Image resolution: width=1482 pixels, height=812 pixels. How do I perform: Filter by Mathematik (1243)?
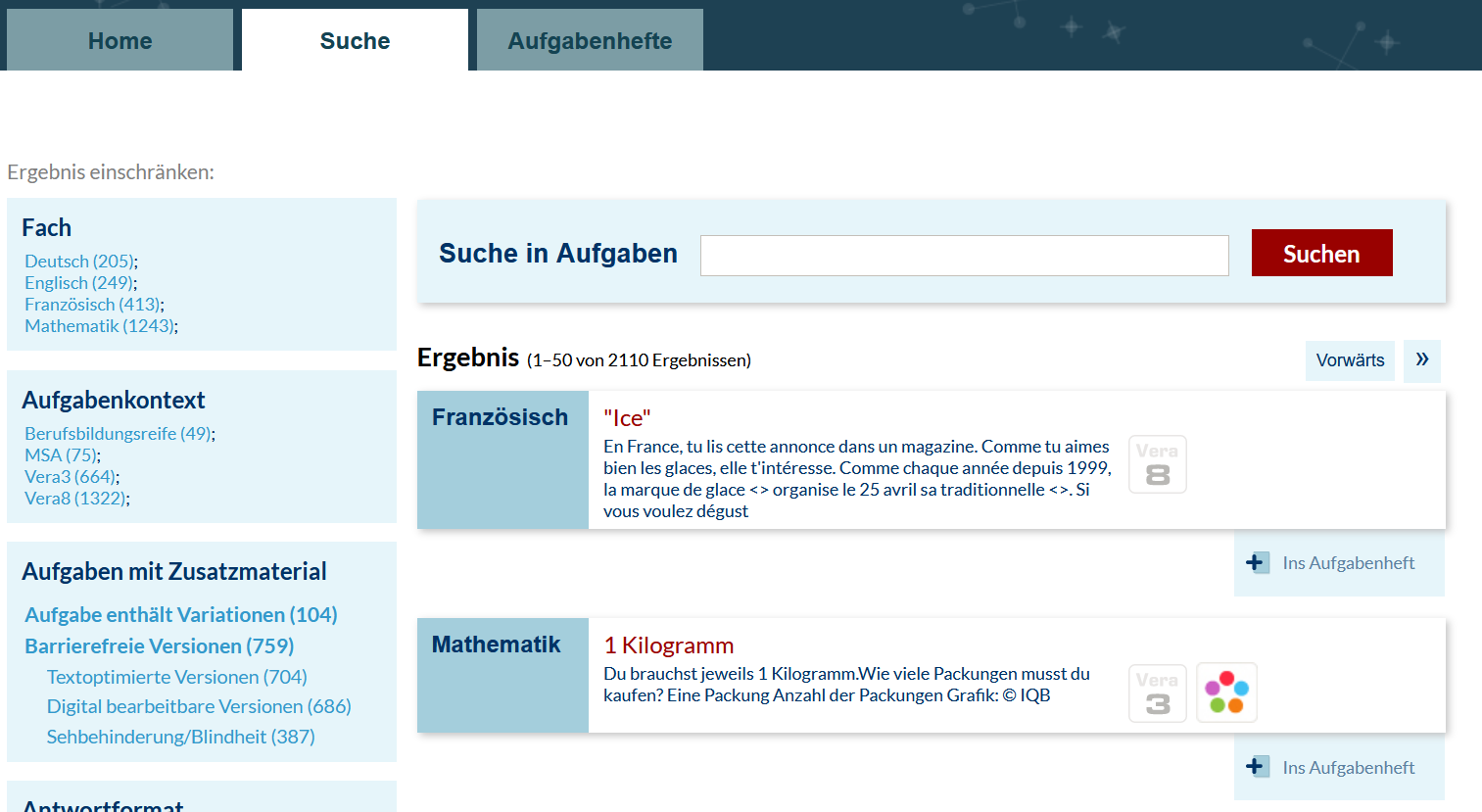(x=99, y=326)
